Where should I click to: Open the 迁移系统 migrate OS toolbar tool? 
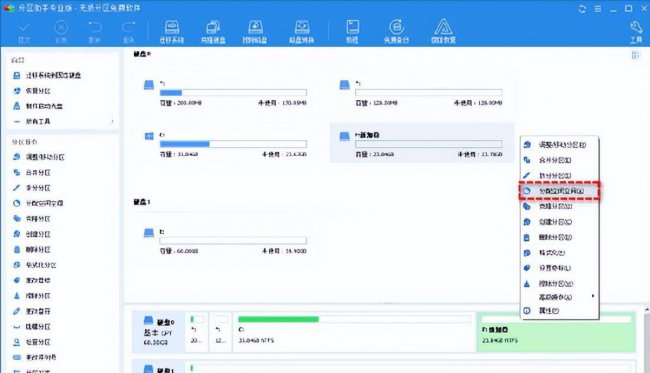[x=172, y=32]
